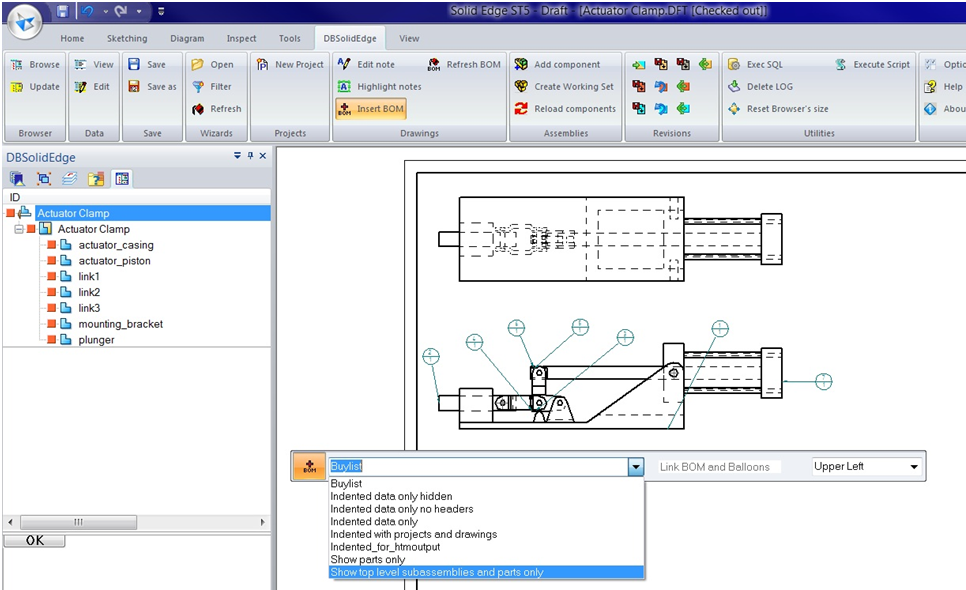The height and width of the screenshot is (590, 966).
Task: Click second icon in DBSolidEdge panel toolbar
Action: pyautogui.click(x=44, y=179)
